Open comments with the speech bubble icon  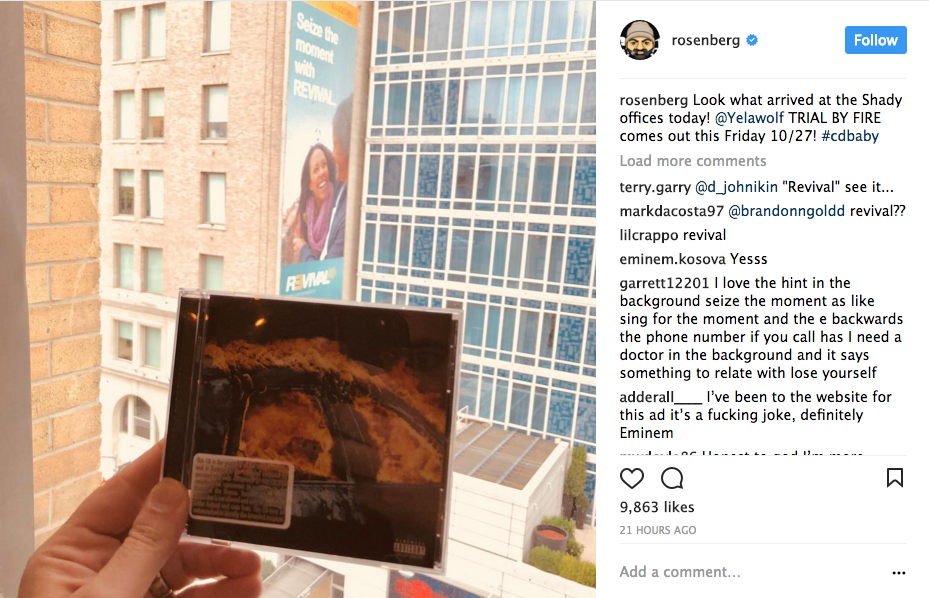click(x=672, y=478)
